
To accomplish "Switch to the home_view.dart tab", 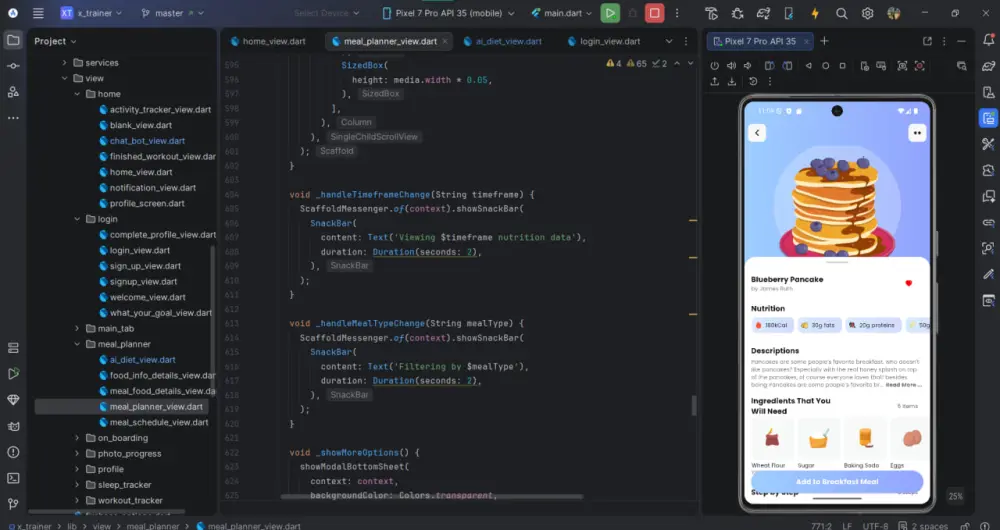I will [268, 41].
